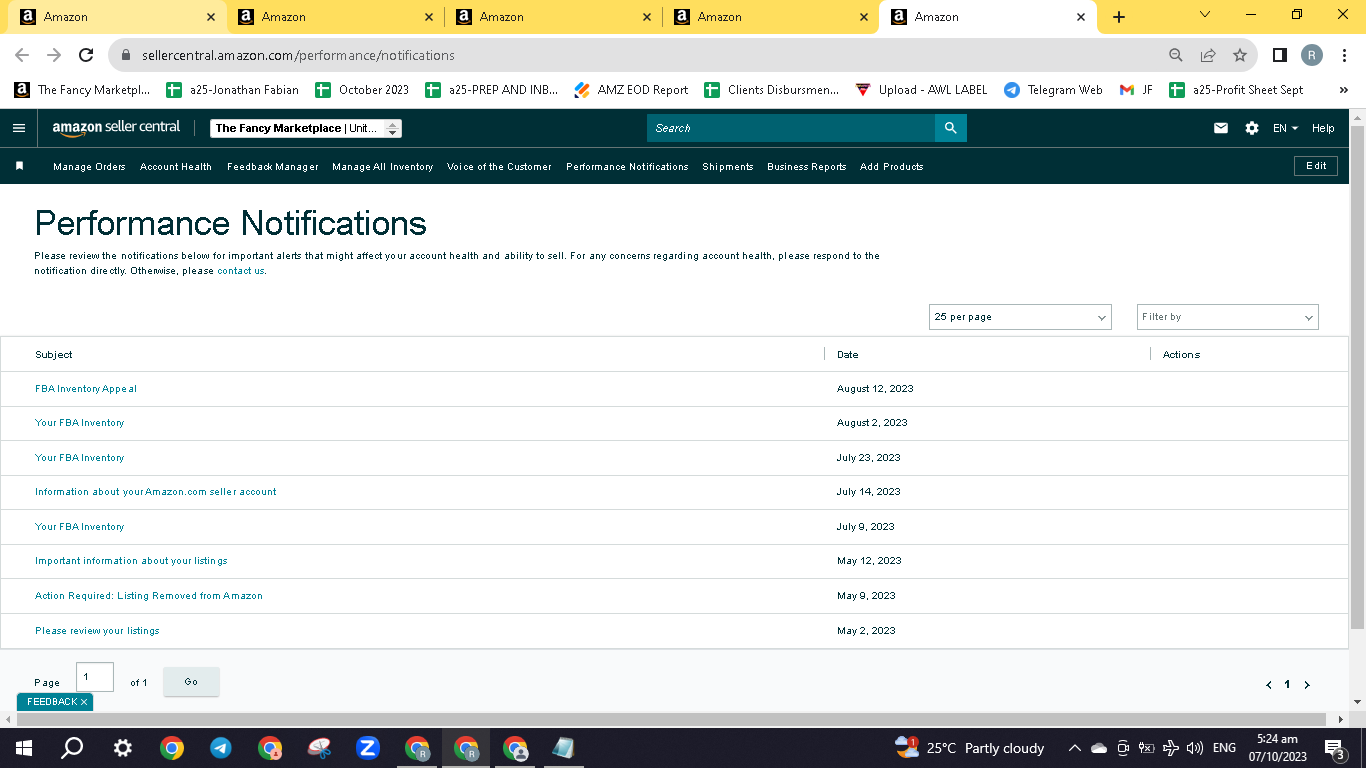Viewport: 1366px width, 768px height.
Task: Open the Chrome three-dot menu
Action: pyautogui.click(x=1345, y=55)
